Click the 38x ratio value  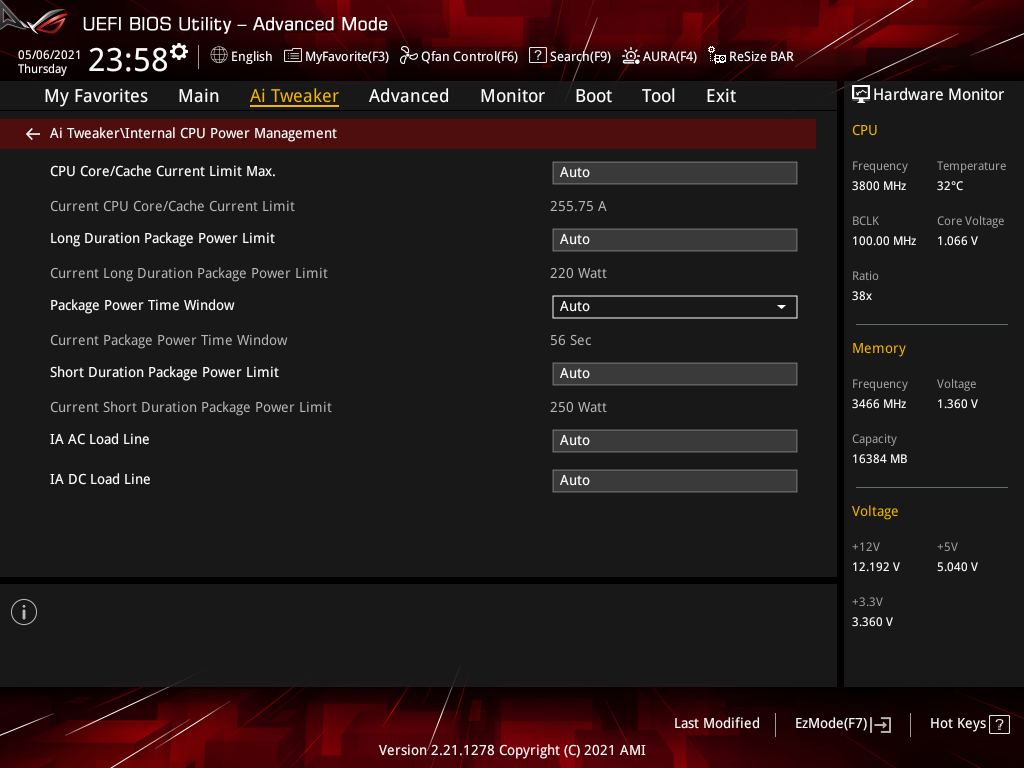coord(862,295)
